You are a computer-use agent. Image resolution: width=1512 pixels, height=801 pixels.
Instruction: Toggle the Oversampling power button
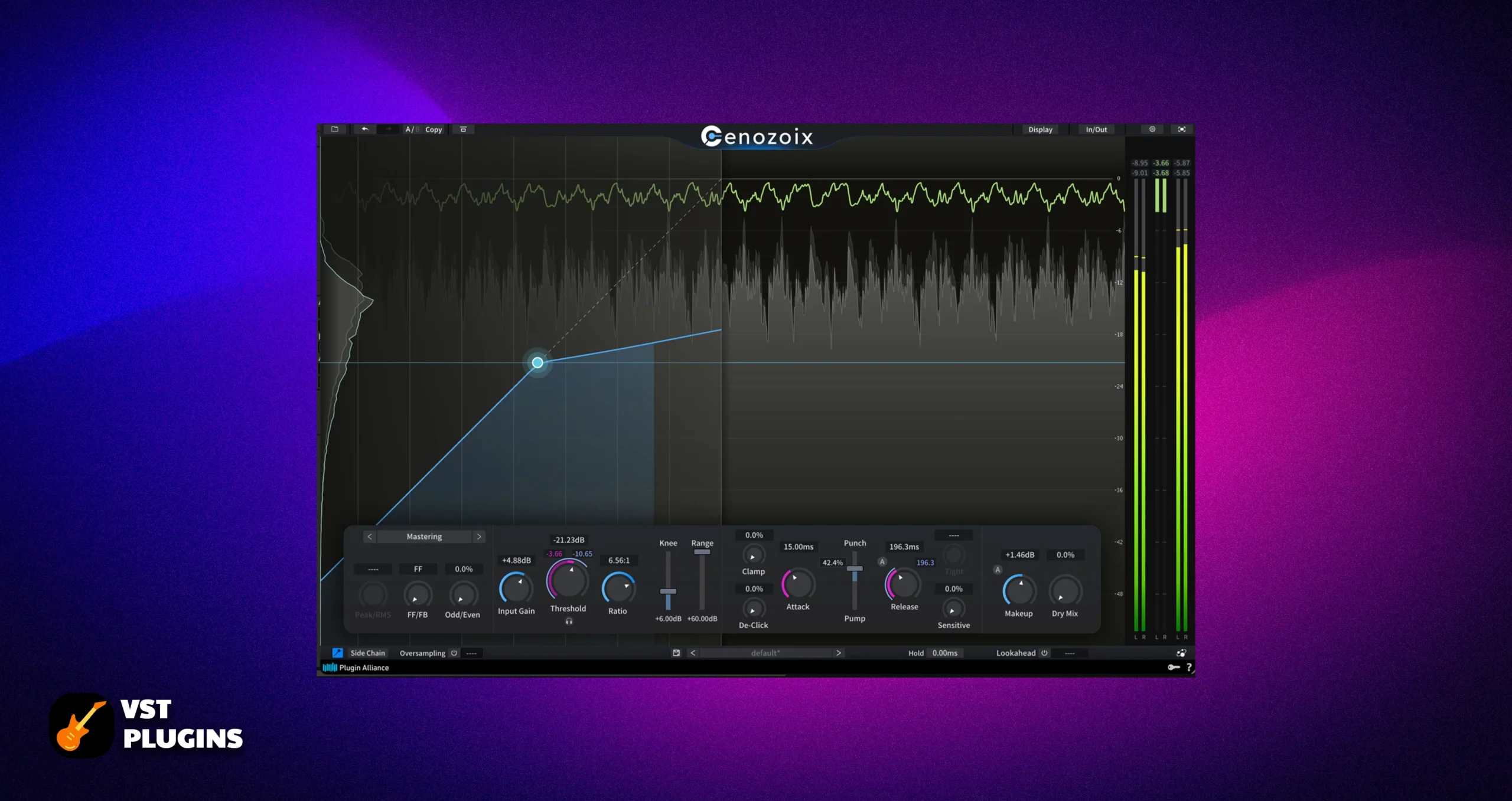(454, 653)
